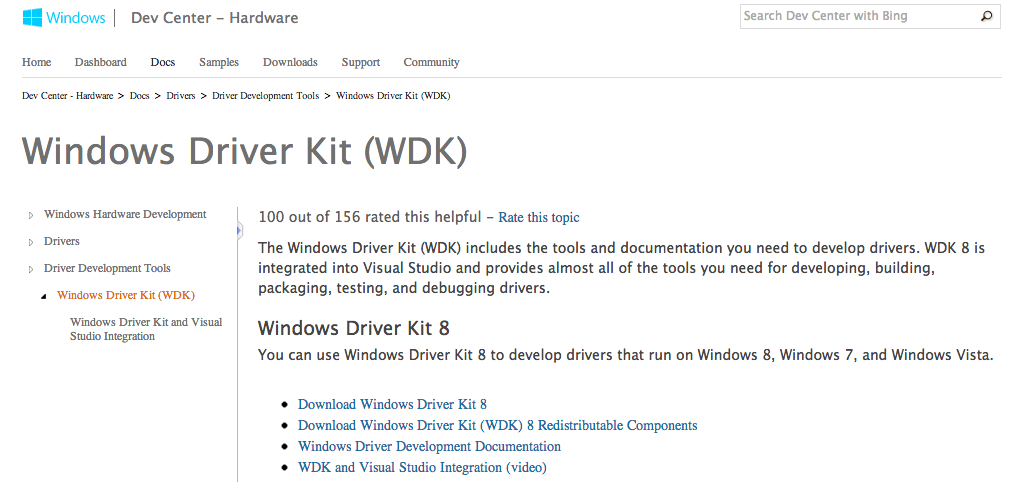The height and width of the screenshot is (482, 1020).
Task: Open Driver Development Tools in the sidebar
Action: [x=107, y=268]
